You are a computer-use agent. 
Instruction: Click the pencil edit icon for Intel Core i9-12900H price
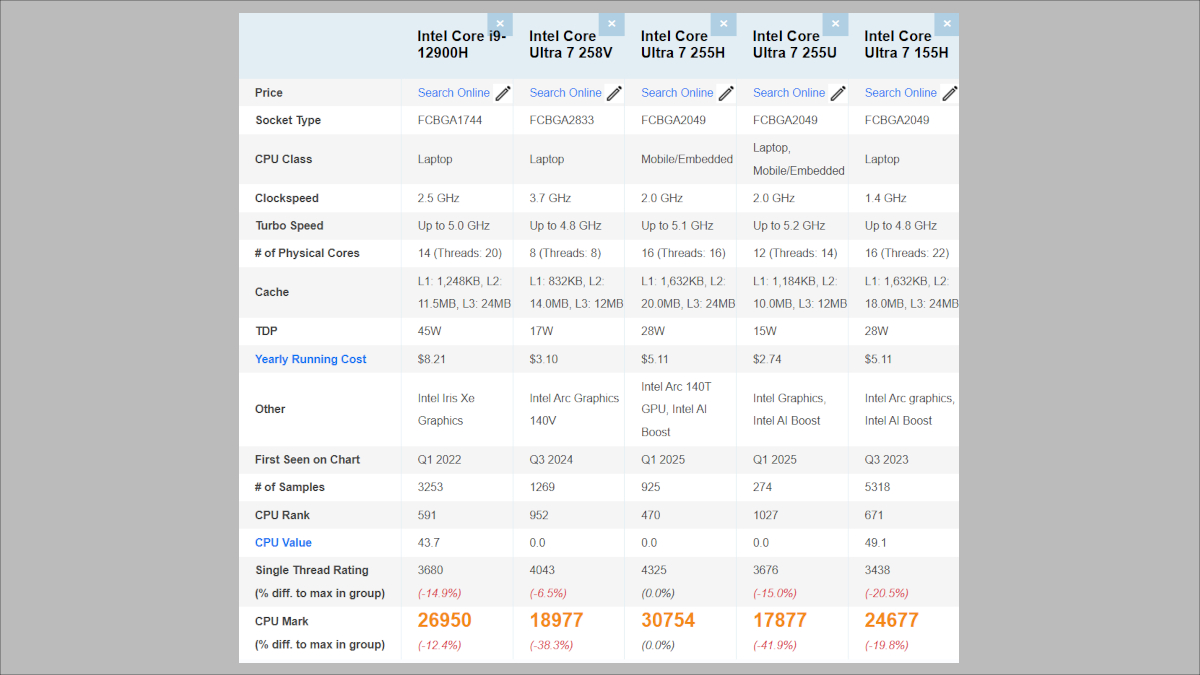tap(504, 92)
